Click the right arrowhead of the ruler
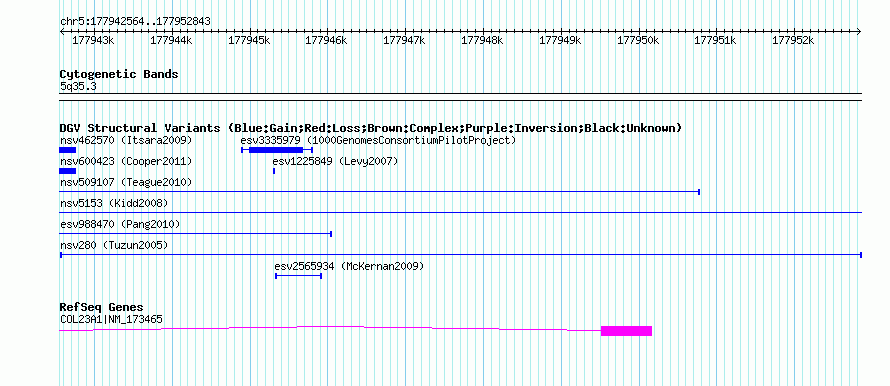Viewport: 890px width, 386px height. 859,31
